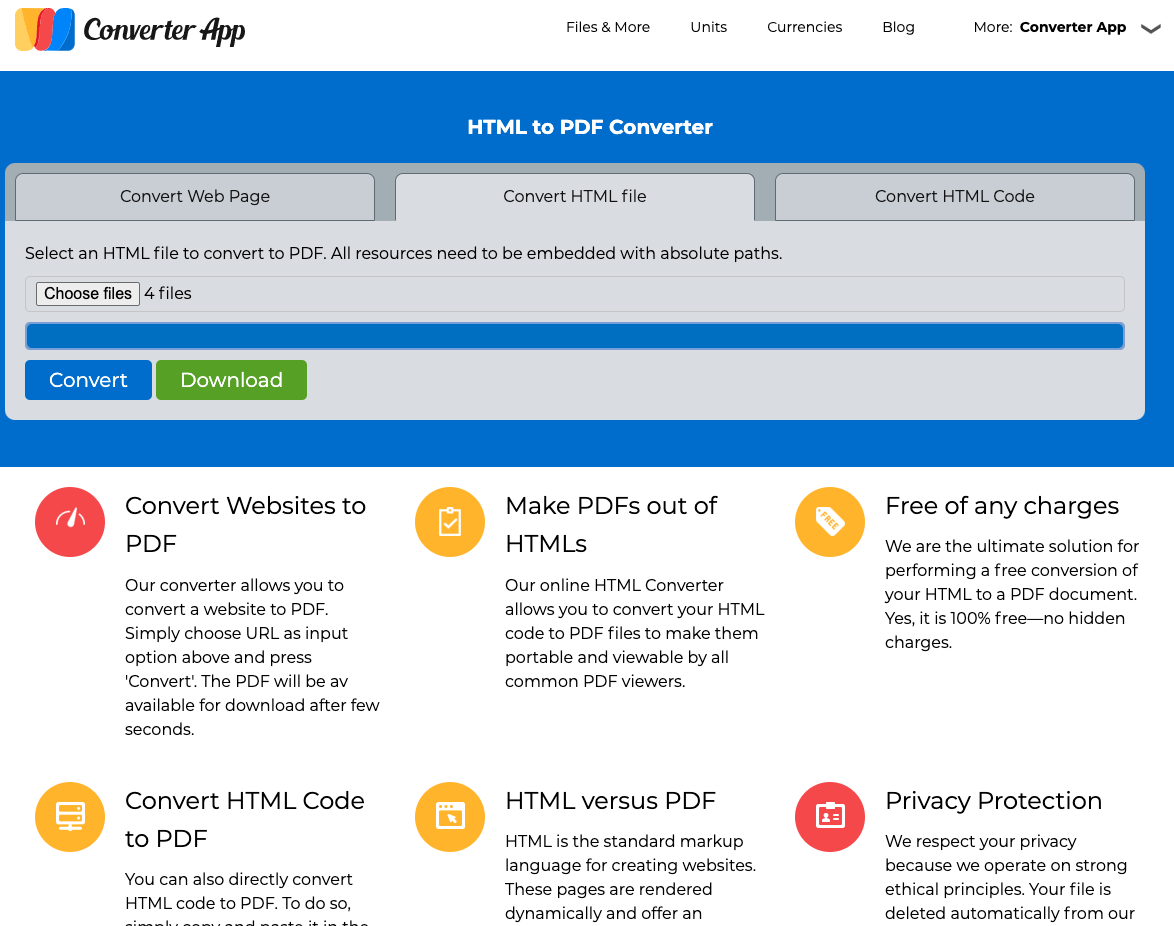The width and height of the screenshot is (1174, 926).
Task: Switch to the Convert HTML Code tab
Action: [x=954, y=196]
